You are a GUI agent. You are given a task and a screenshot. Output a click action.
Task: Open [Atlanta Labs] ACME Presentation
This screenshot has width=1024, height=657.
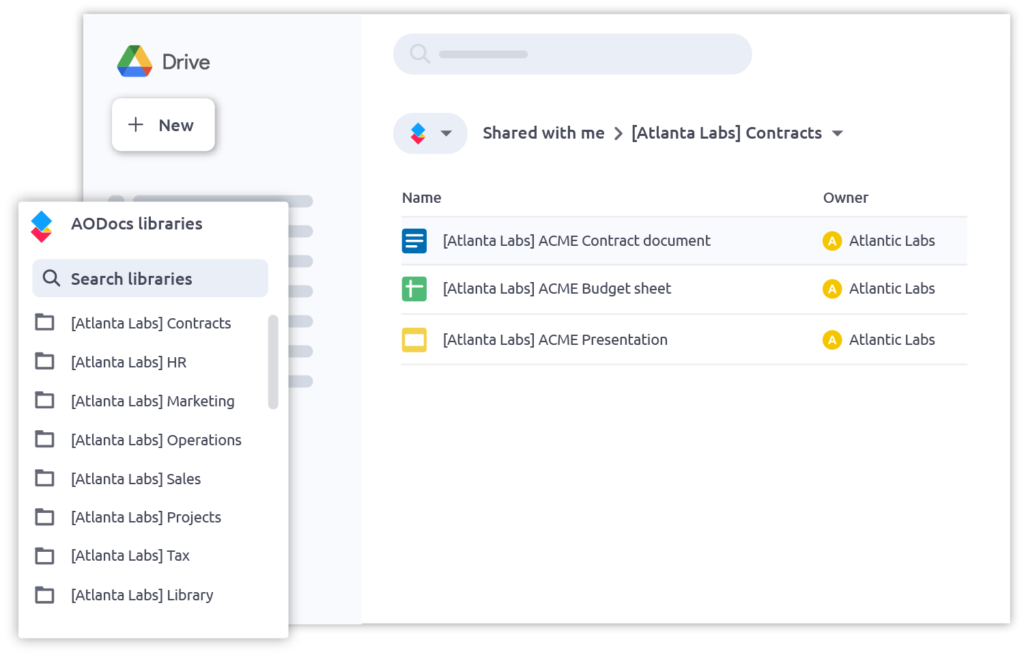click(555, 340)
